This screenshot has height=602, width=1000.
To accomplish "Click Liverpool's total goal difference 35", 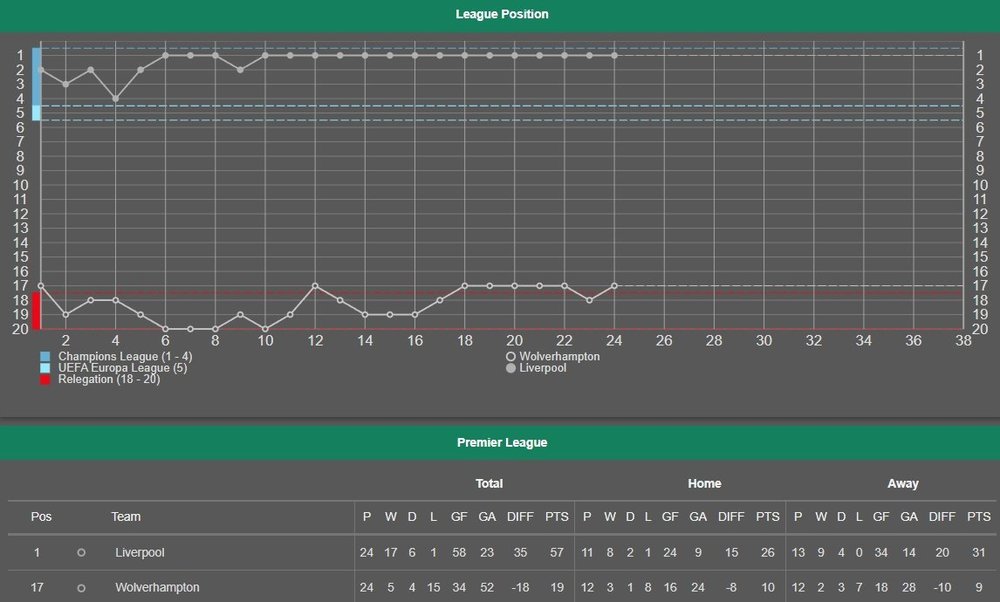I will (520, 553).
